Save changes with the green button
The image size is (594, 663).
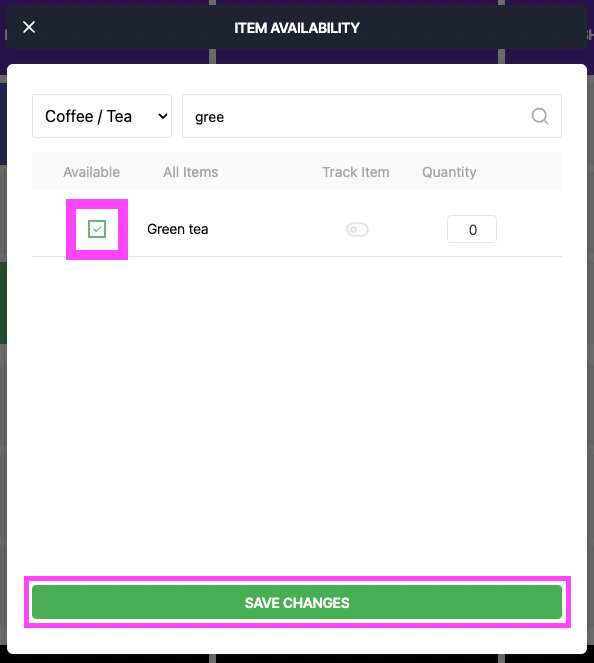297,602
